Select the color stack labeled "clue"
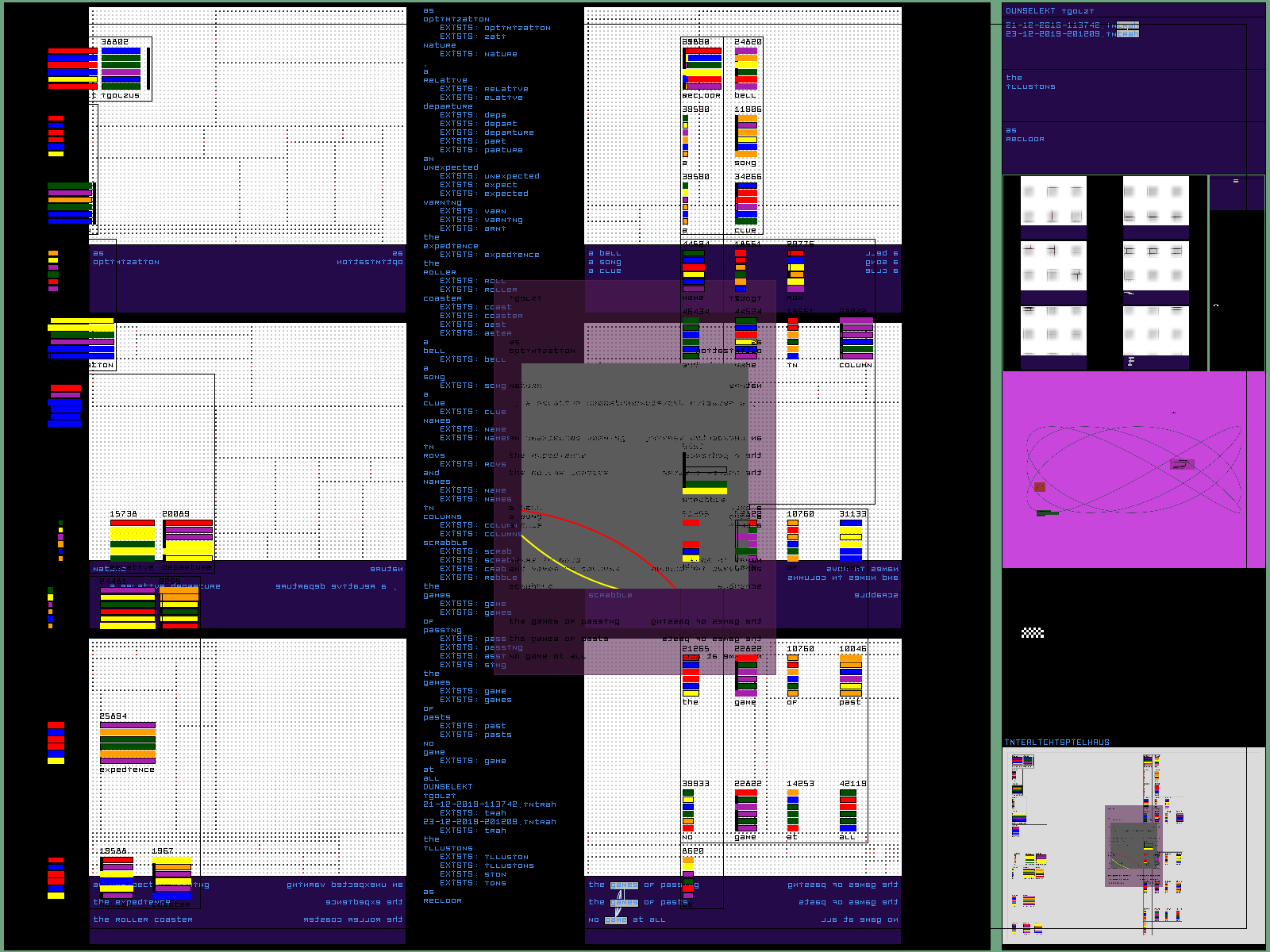Image resolution: width=1270 pixels, height=952 pixels. pyautogui.click(x=746, y=204)
